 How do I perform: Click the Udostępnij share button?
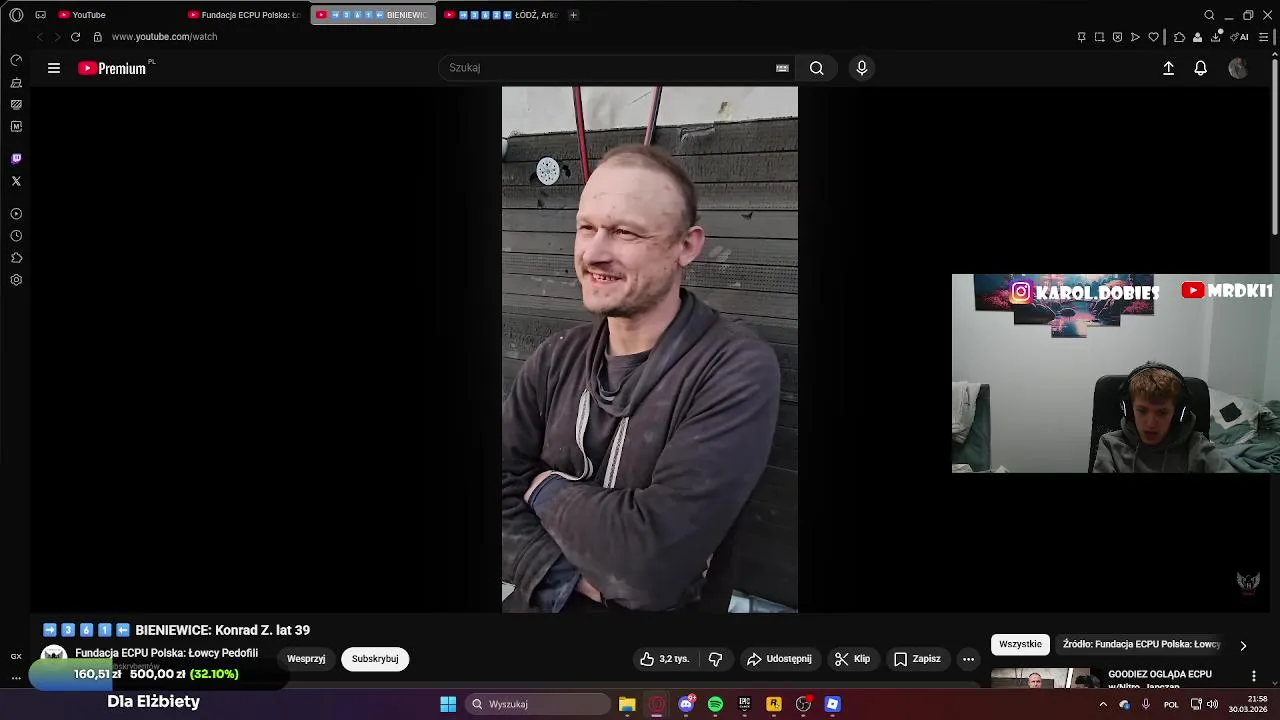click(x=779, y=659)
